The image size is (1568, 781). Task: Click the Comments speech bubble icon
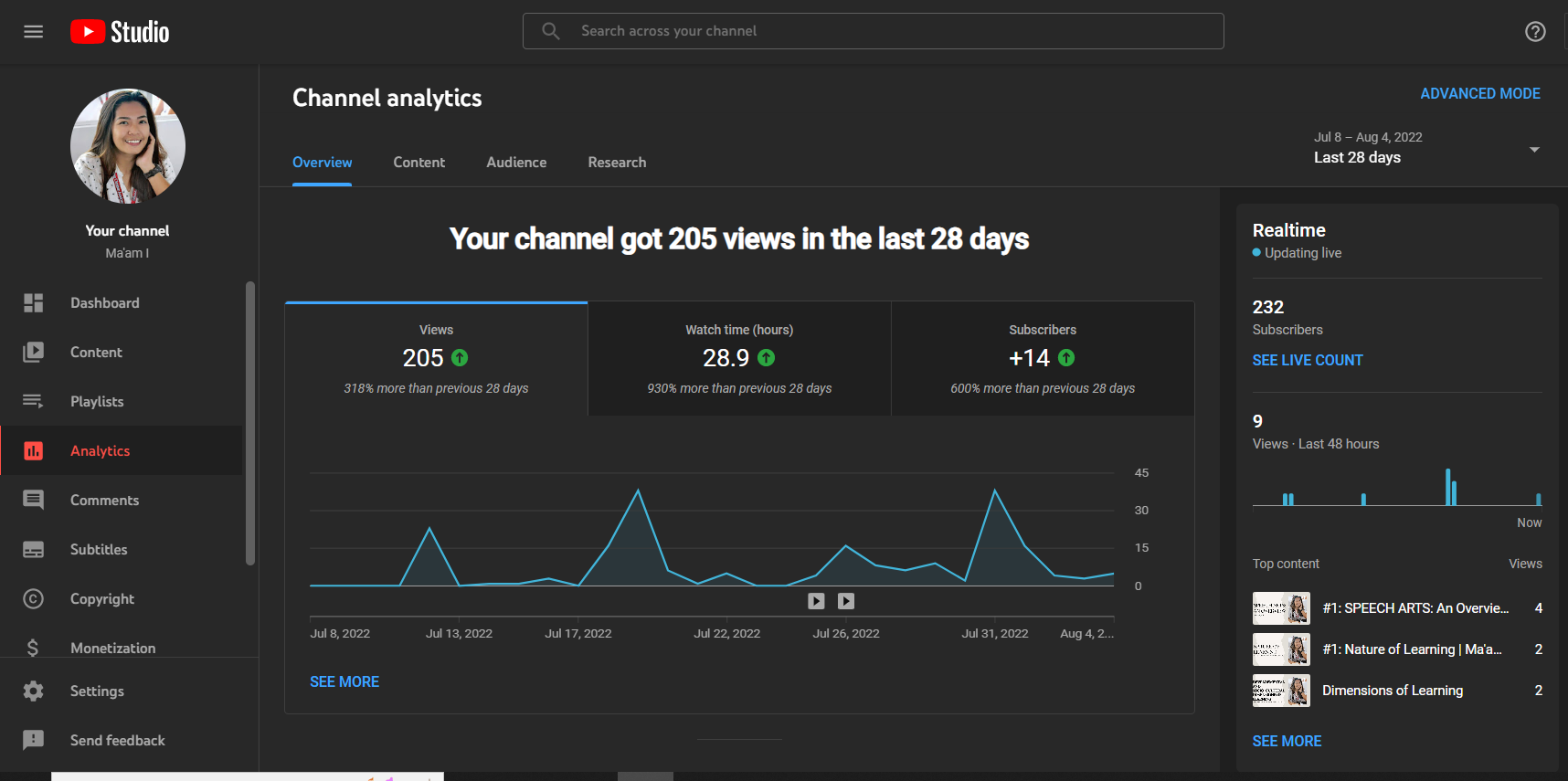[x=34, y=501]
